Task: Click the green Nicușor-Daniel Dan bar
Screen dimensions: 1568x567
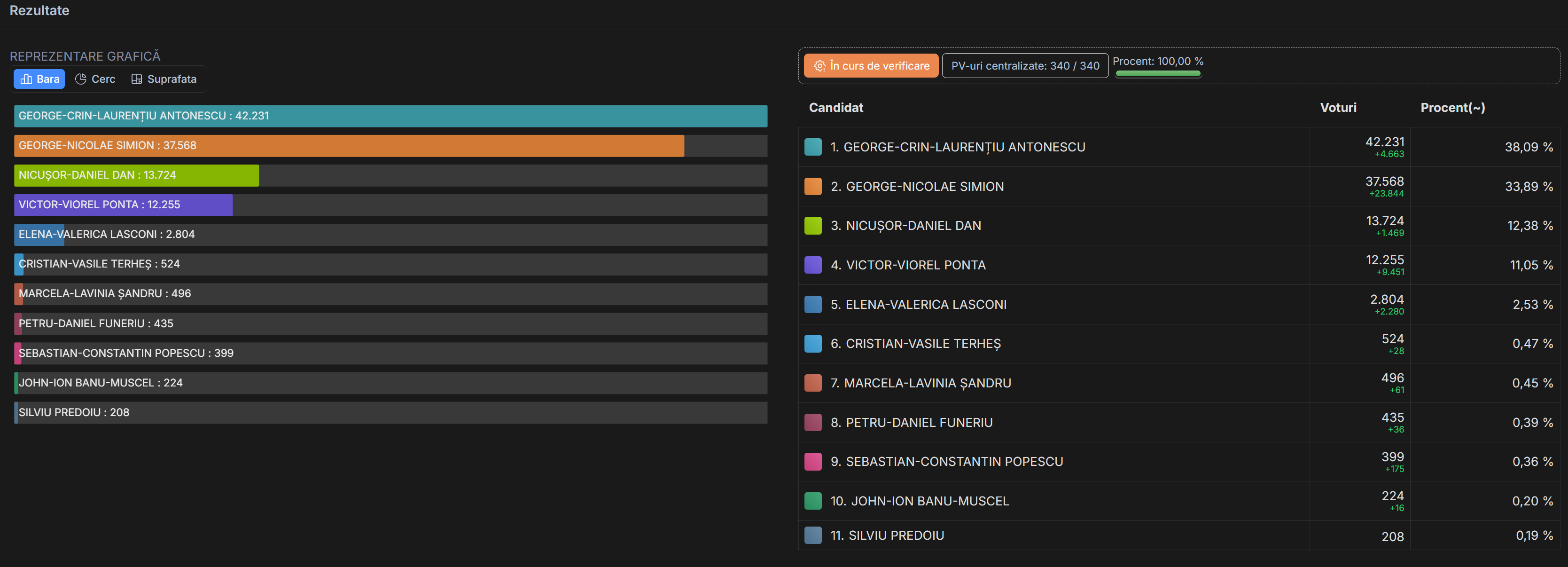Action: (x=137, y=175)
